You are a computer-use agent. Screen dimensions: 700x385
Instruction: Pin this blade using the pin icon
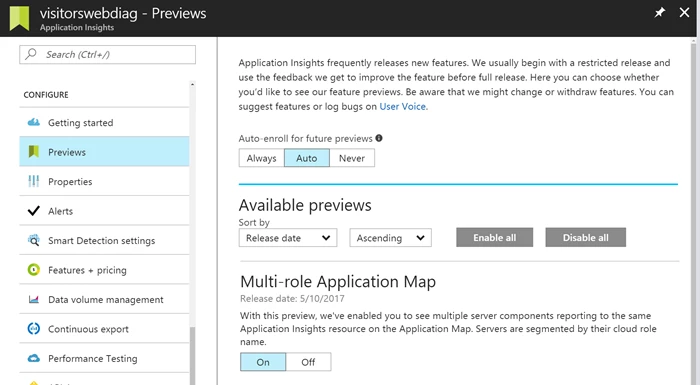[659, 13]
